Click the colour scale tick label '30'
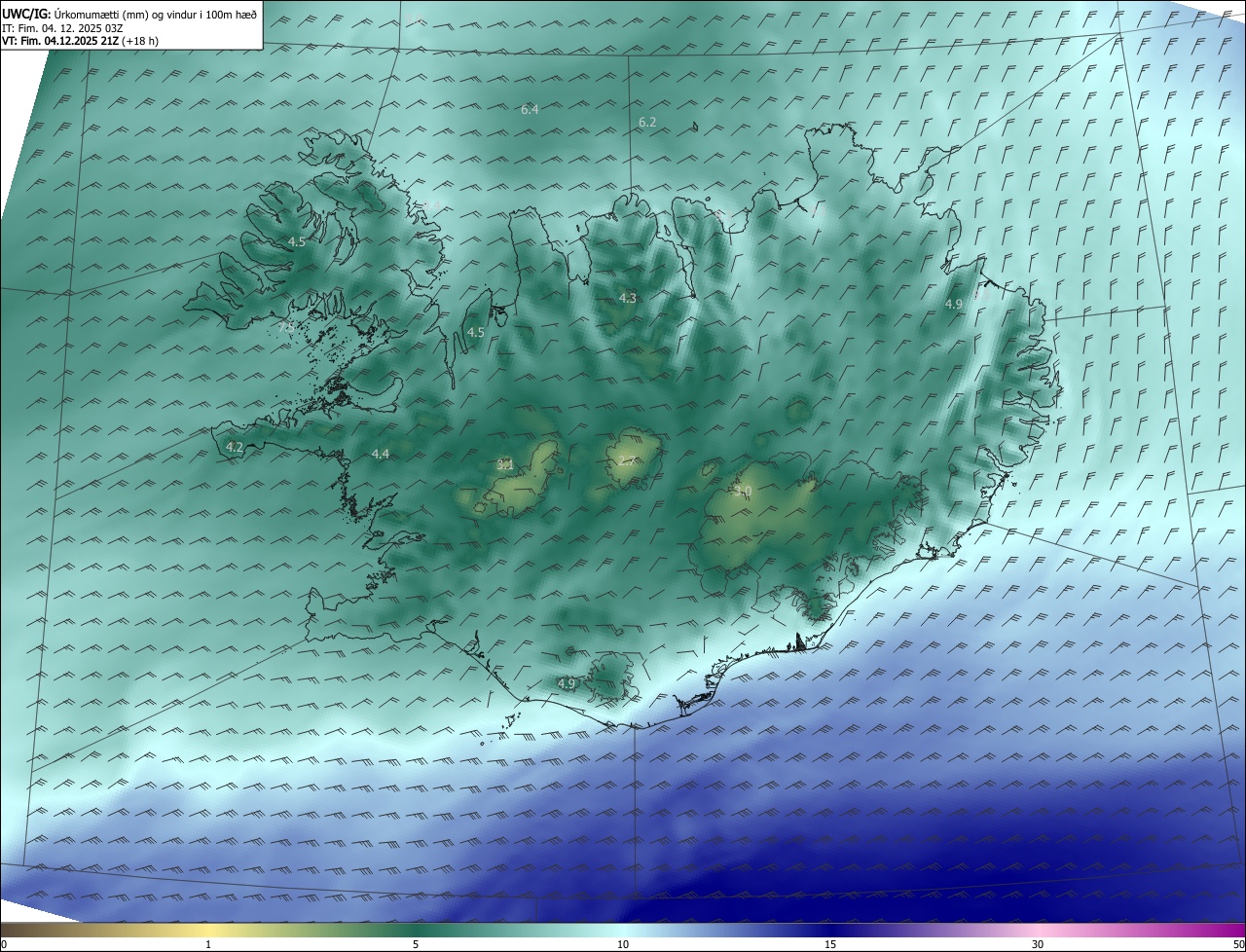1246x952 pixels. (x=1038, y=944)
